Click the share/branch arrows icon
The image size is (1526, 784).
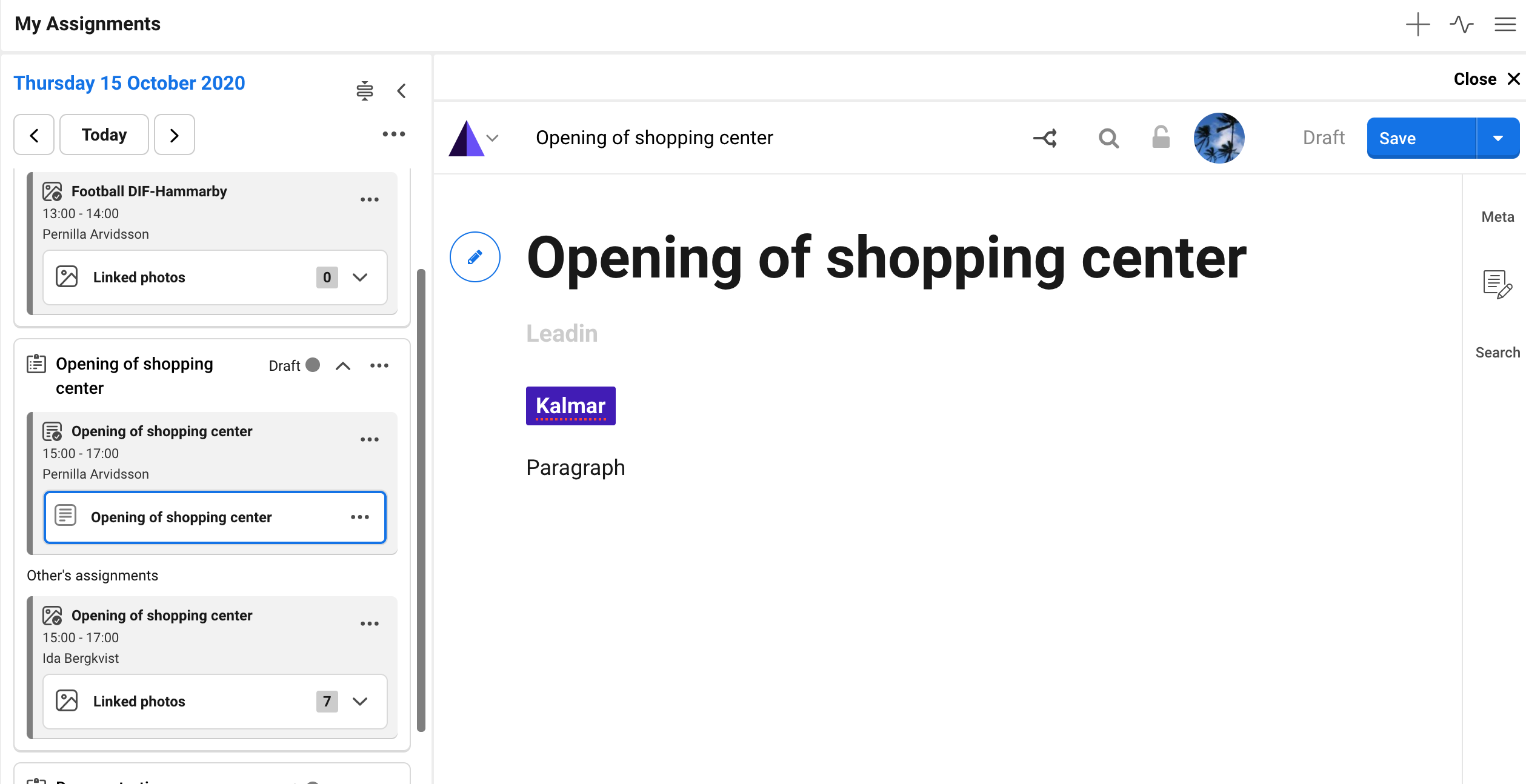pyautogui.click(x=1045, y=138)
